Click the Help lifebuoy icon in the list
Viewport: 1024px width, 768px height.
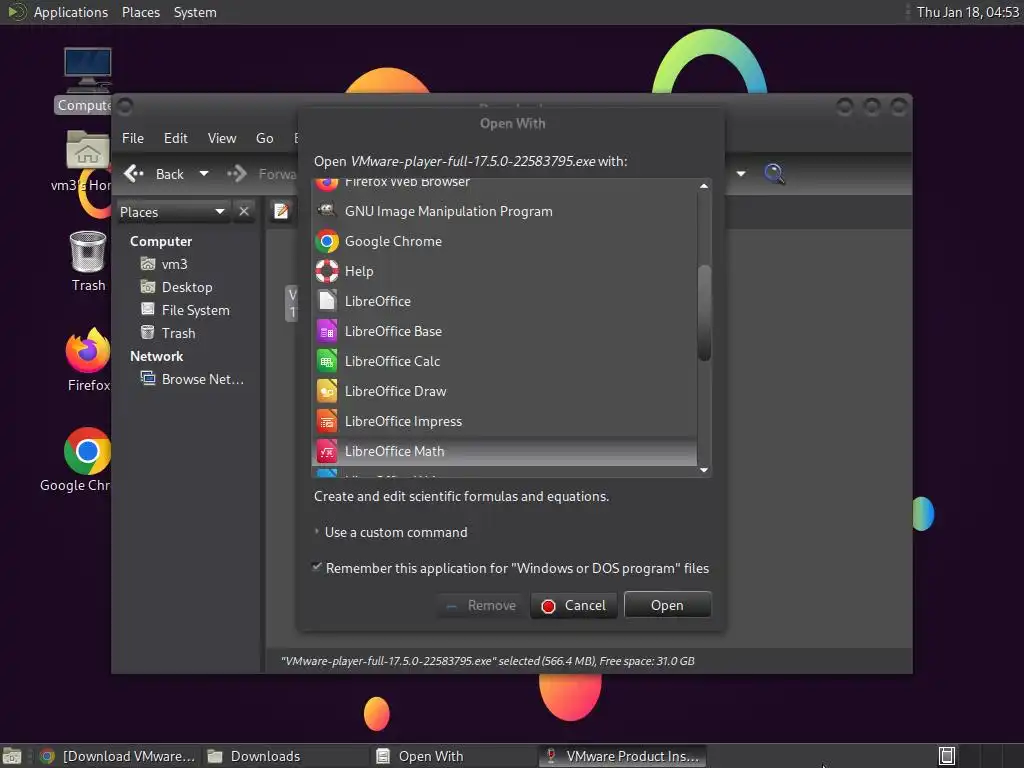coord(327,271)
